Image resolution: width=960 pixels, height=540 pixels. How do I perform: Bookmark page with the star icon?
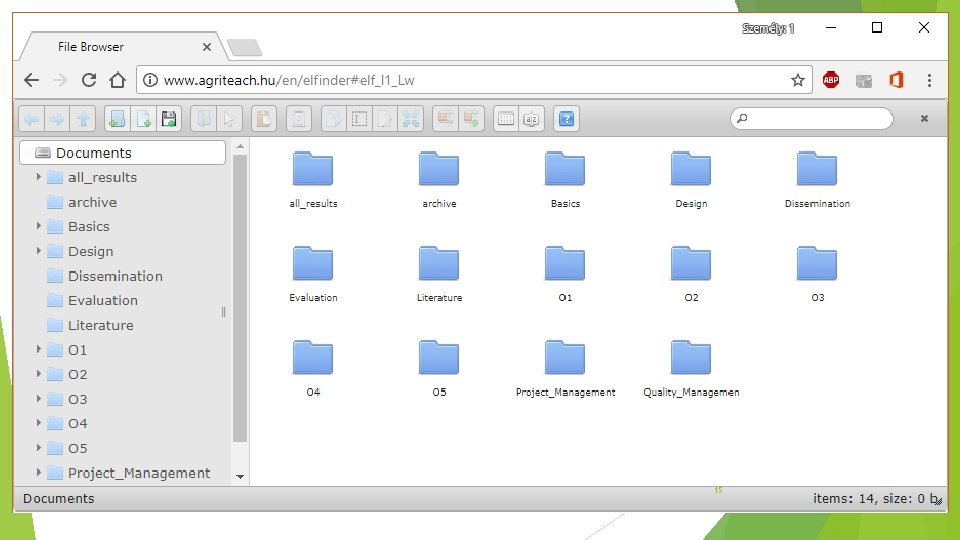pyautogui.click(x=797, y=80)
